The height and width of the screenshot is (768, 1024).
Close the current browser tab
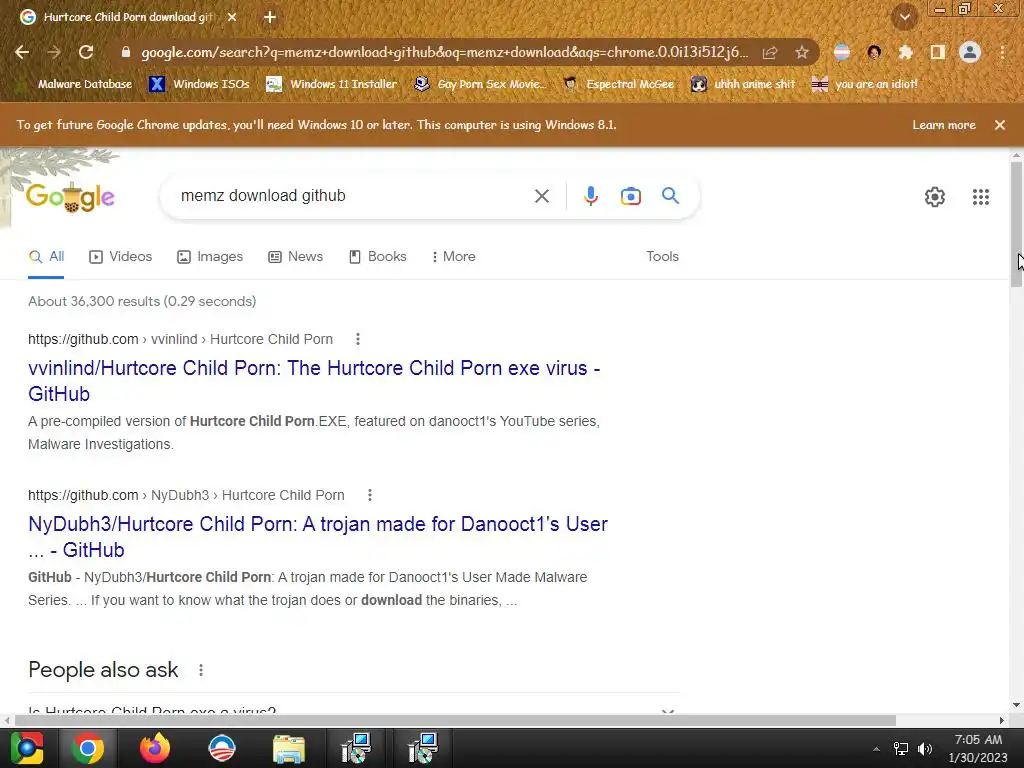232,17
